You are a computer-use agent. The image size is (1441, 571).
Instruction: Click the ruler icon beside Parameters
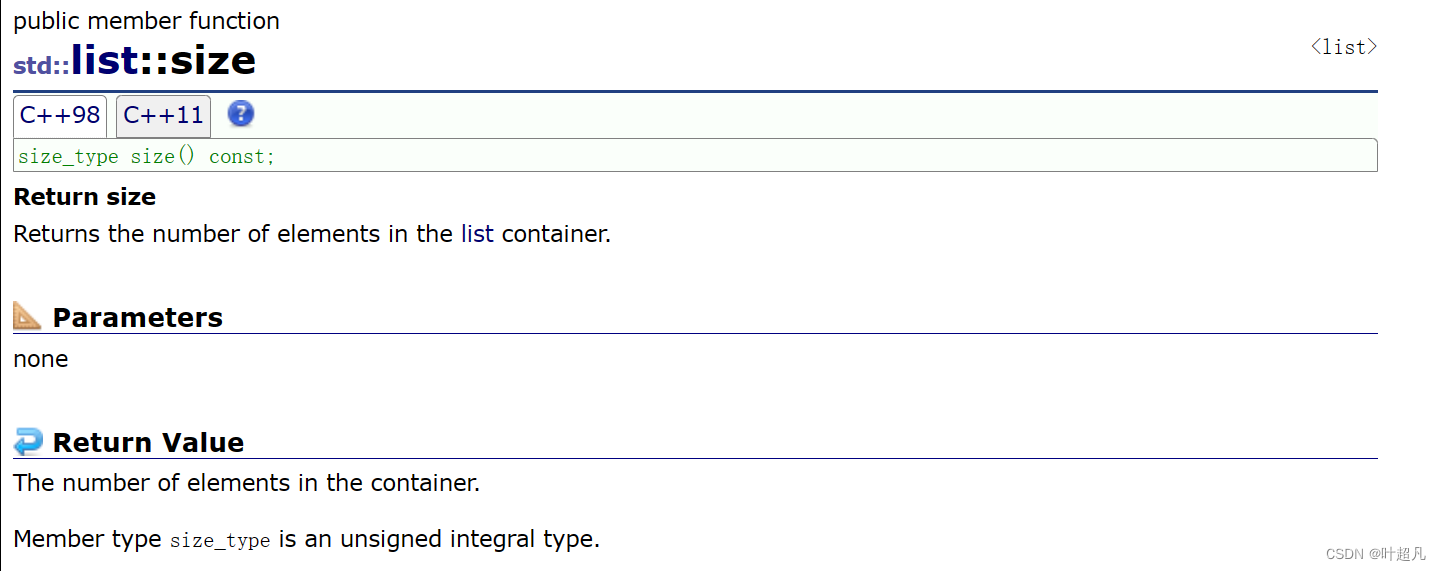27,316
